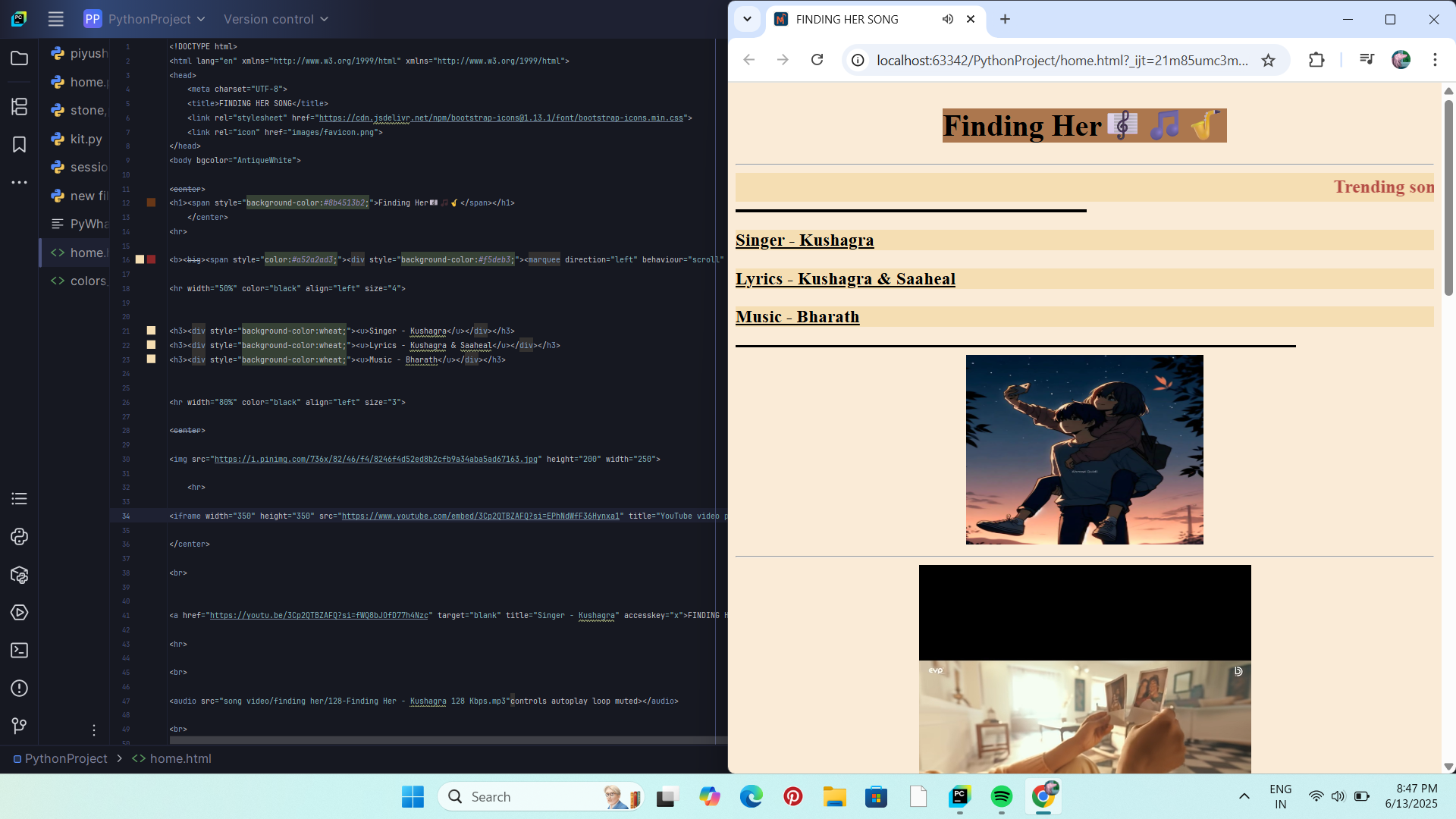Image resolution: width=1456 pixels, height=819 pixels.
Task: Open the Terminal tool window in PyCharm
Action: pos(19,650)
